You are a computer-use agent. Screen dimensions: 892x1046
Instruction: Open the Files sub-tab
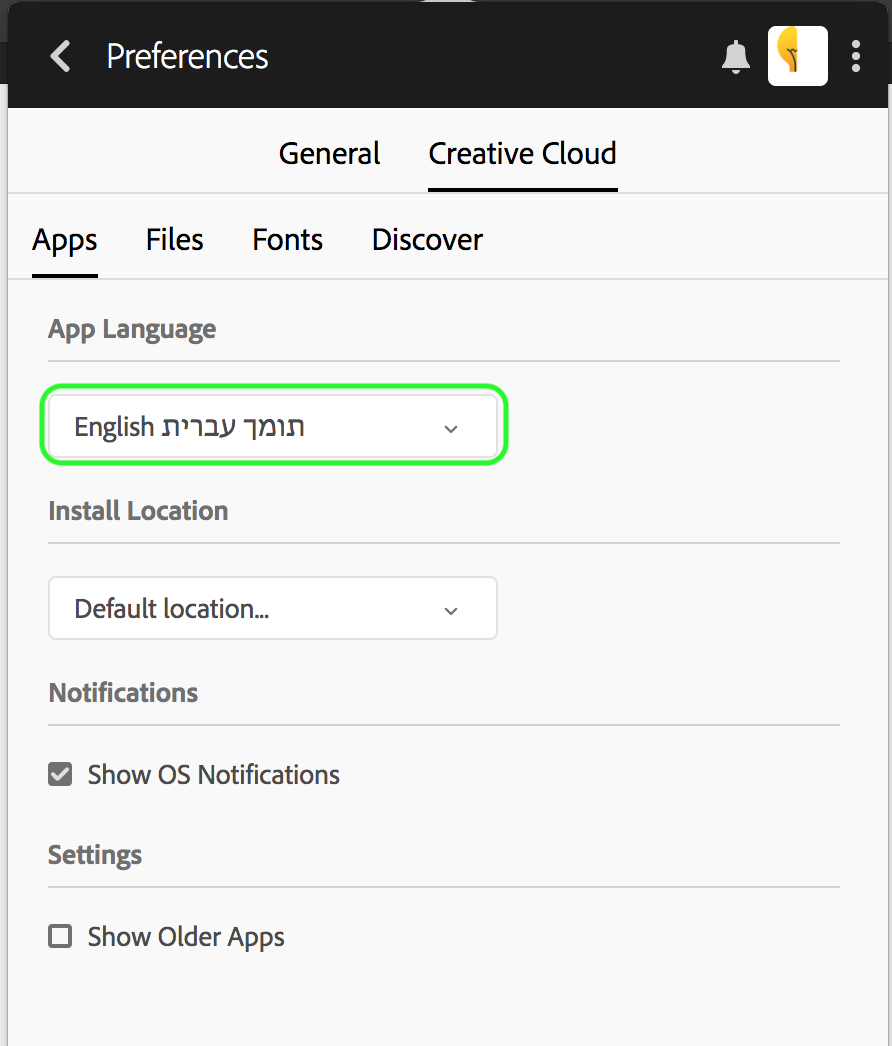click(x=174, y=240)
